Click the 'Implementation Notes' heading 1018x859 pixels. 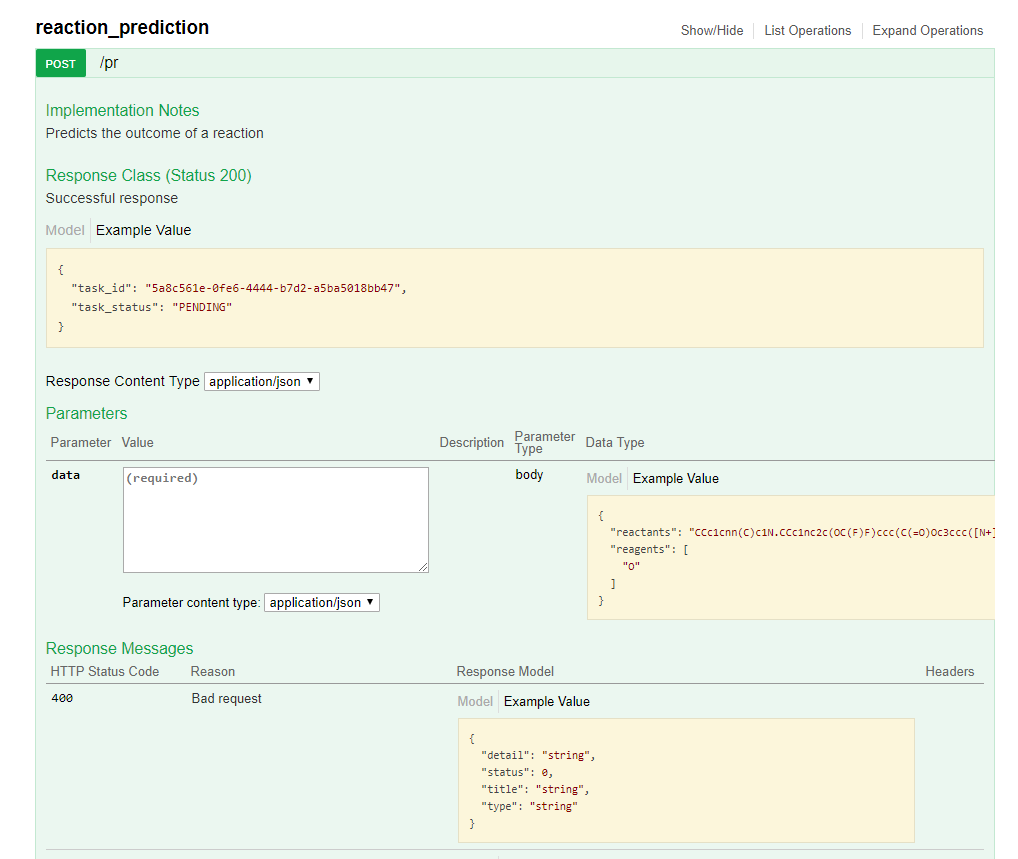click(x=122, y=110)
